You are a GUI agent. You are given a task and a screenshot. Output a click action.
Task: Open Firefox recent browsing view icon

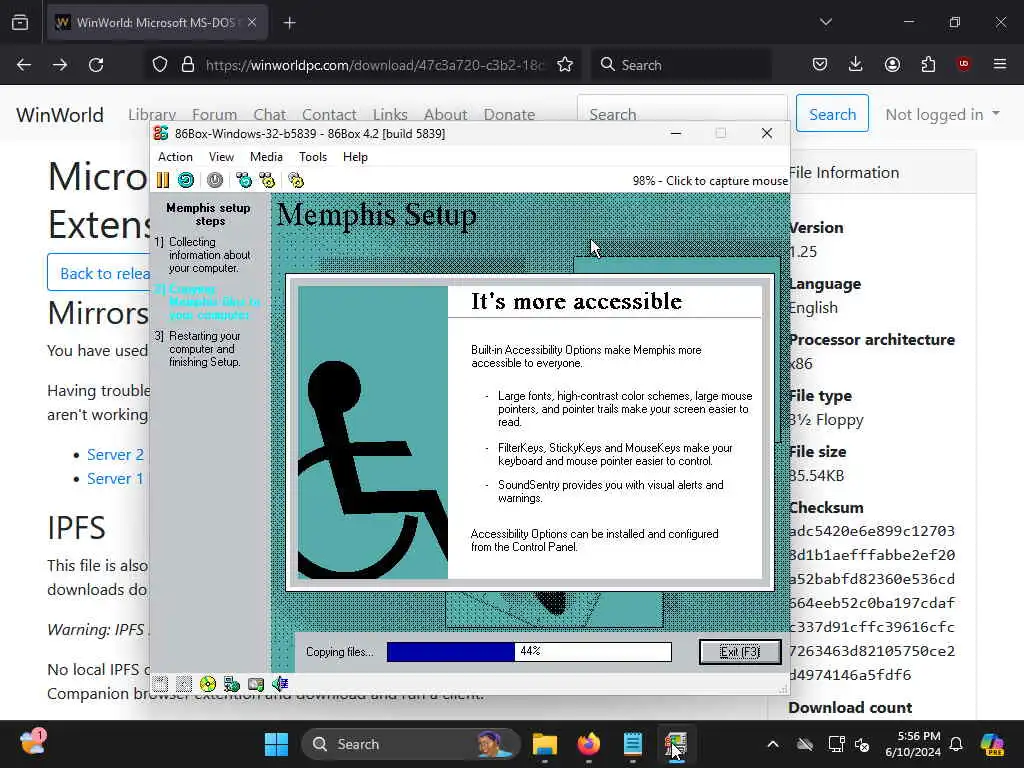20,22
